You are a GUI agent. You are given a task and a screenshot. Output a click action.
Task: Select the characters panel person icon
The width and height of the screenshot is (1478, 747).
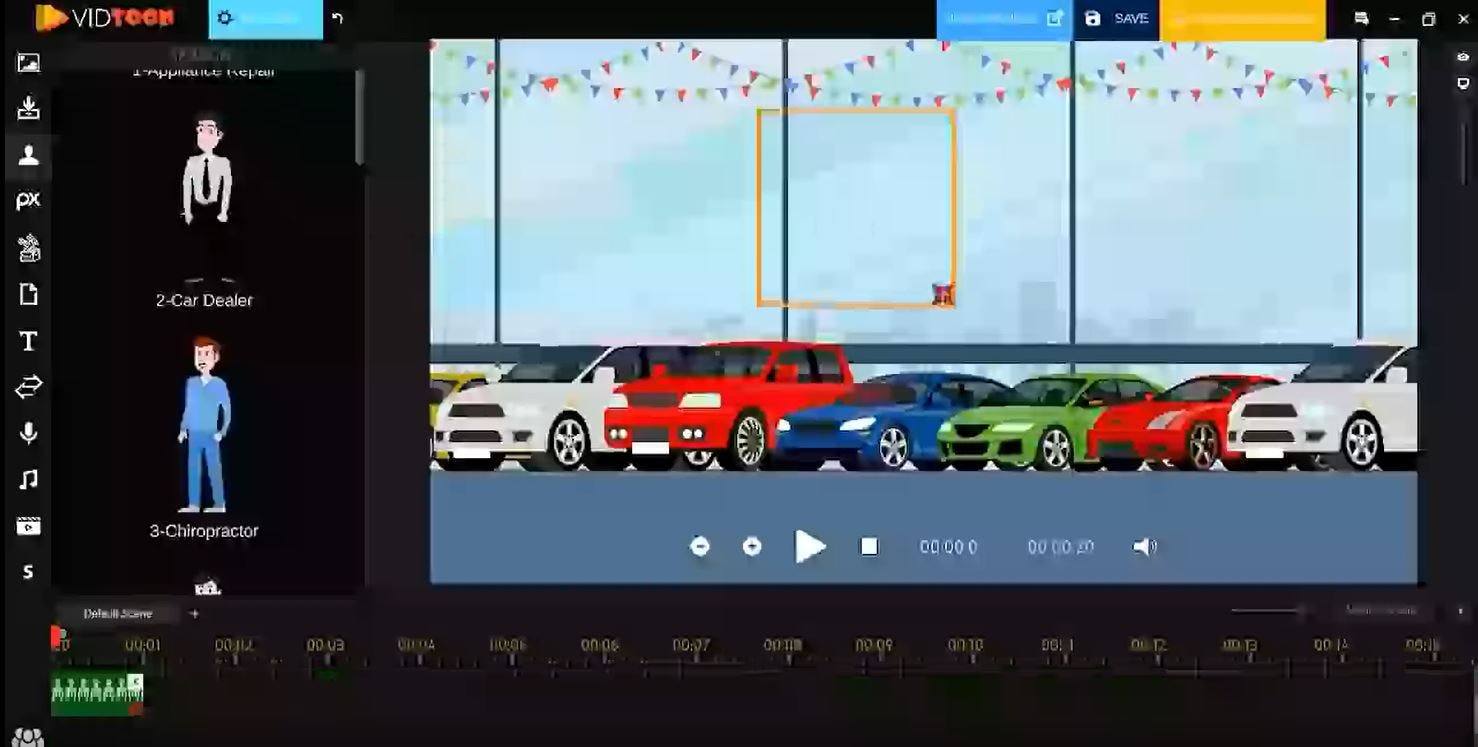click(28, 155)
